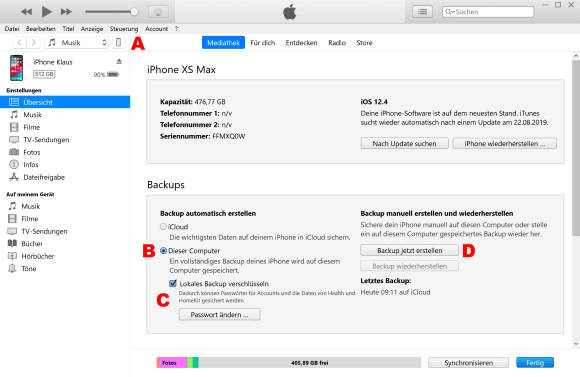This screenshot has height=377, width=580.
Task: Open the list view icon beside search
Action: tap(422, 12)
